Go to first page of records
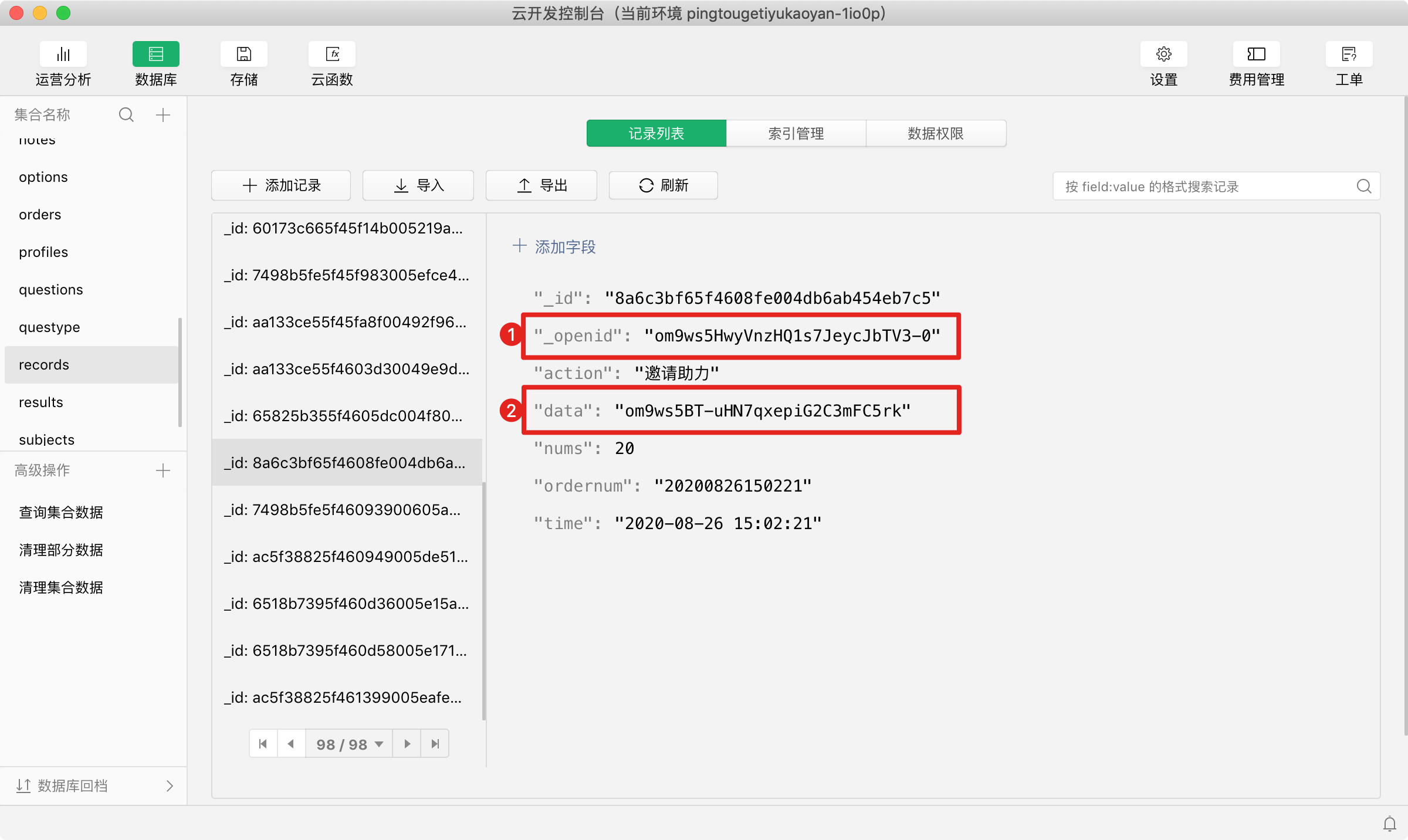This screenshot has width=1408, height=840. click(x=263, y=744)
